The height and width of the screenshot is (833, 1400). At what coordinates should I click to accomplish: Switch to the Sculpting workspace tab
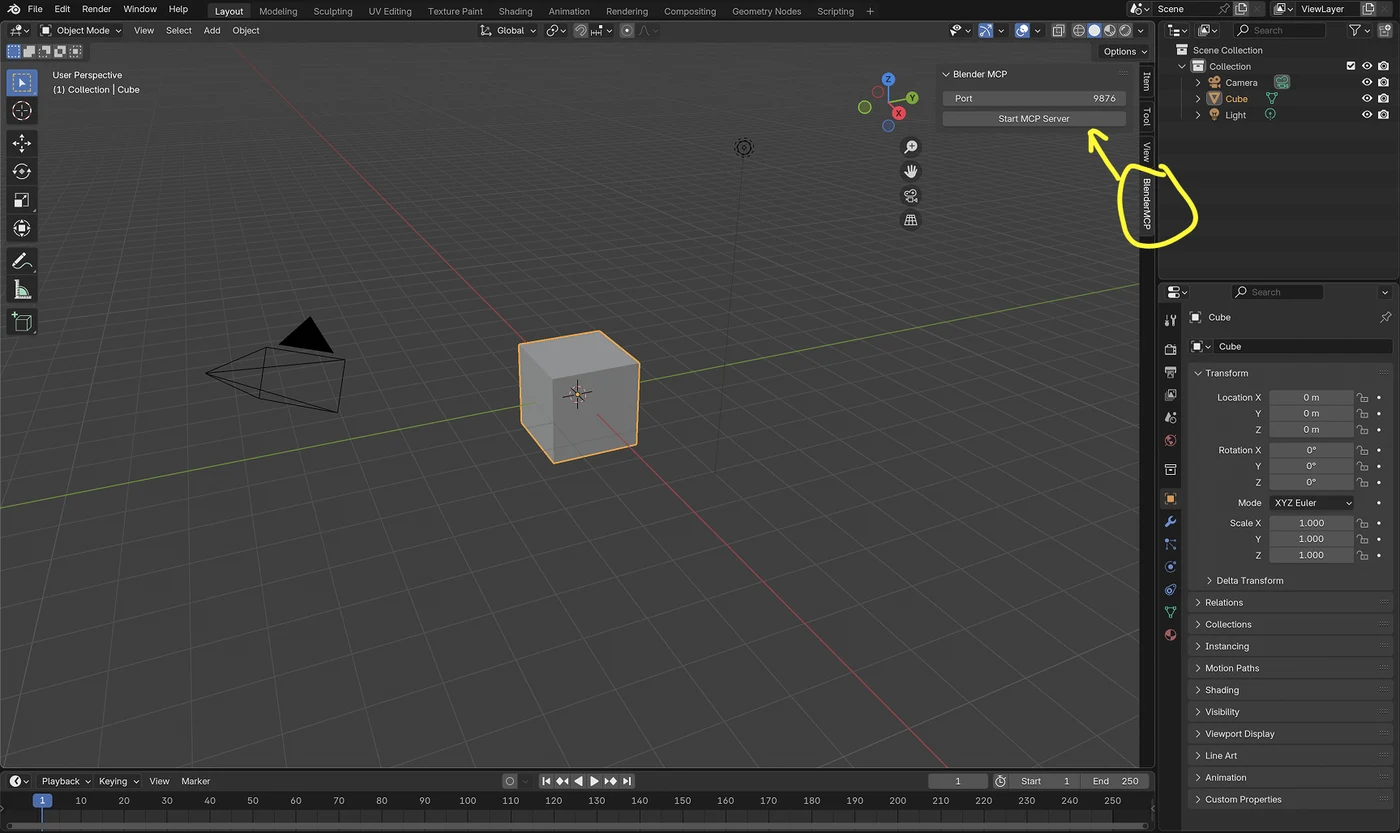(333, 11)
